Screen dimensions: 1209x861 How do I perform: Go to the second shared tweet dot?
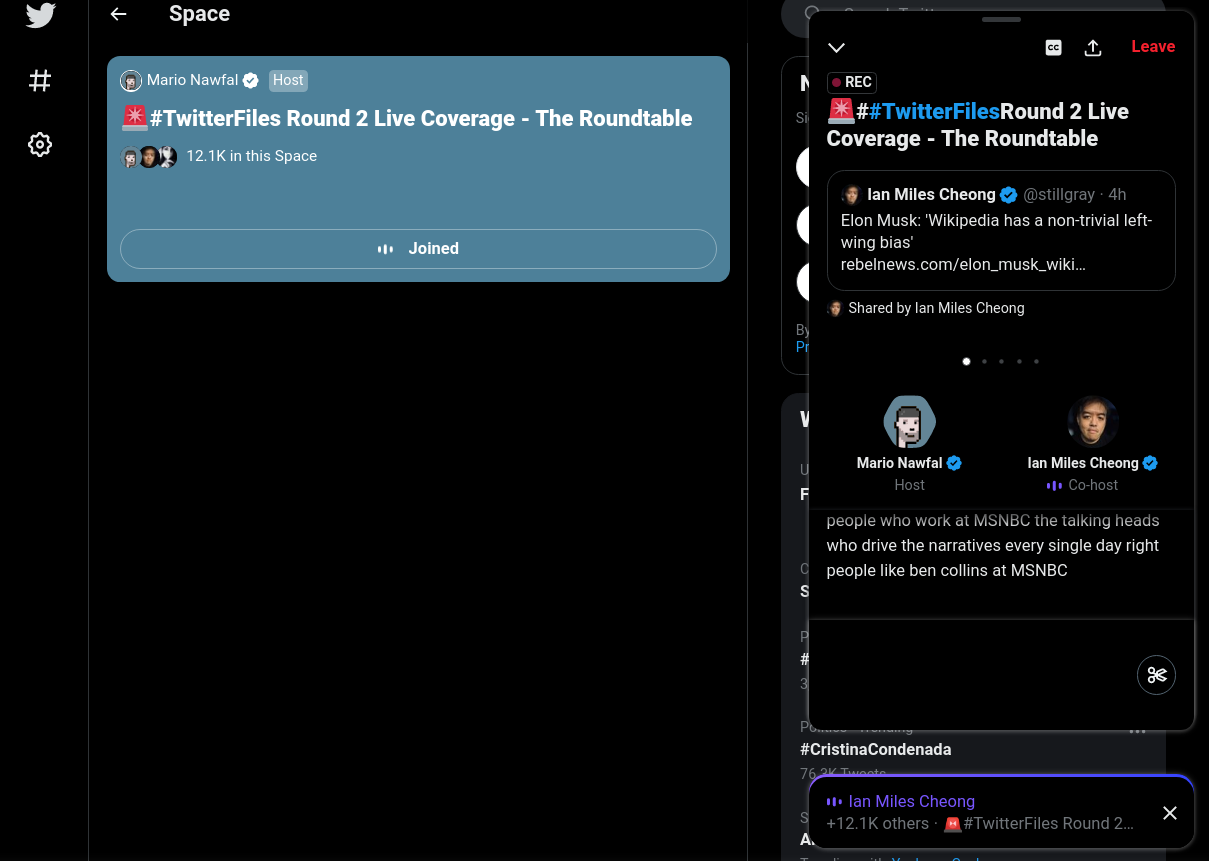click(x=984, y=361)
